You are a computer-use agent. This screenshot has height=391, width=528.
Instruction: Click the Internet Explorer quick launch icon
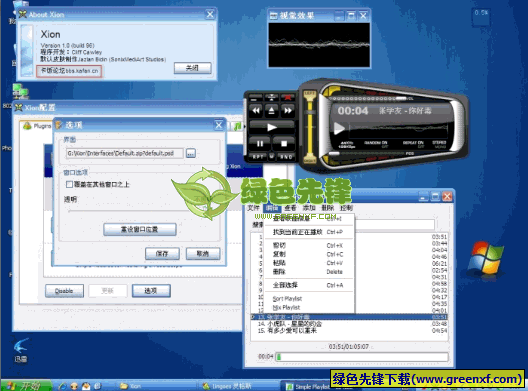[x=63, y=386]
